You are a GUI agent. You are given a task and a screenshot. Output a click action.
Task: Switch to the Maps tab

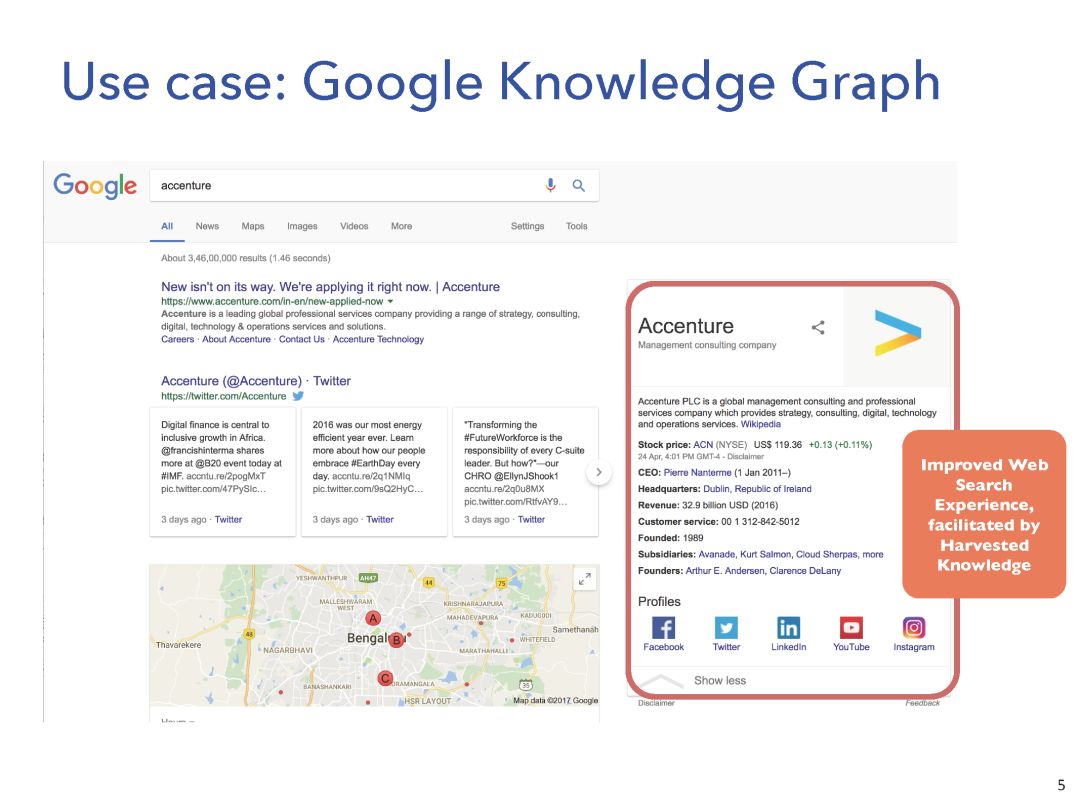tap(253, 226)
